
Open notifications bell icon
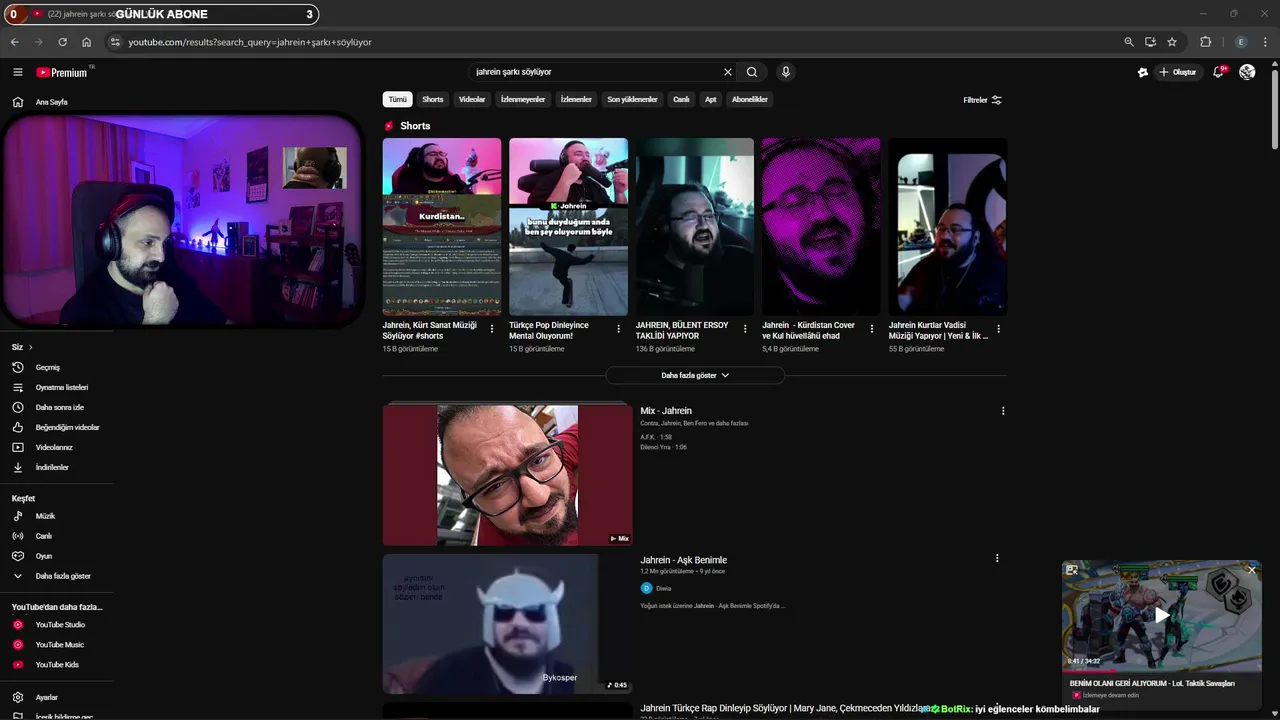point(1218,72)
